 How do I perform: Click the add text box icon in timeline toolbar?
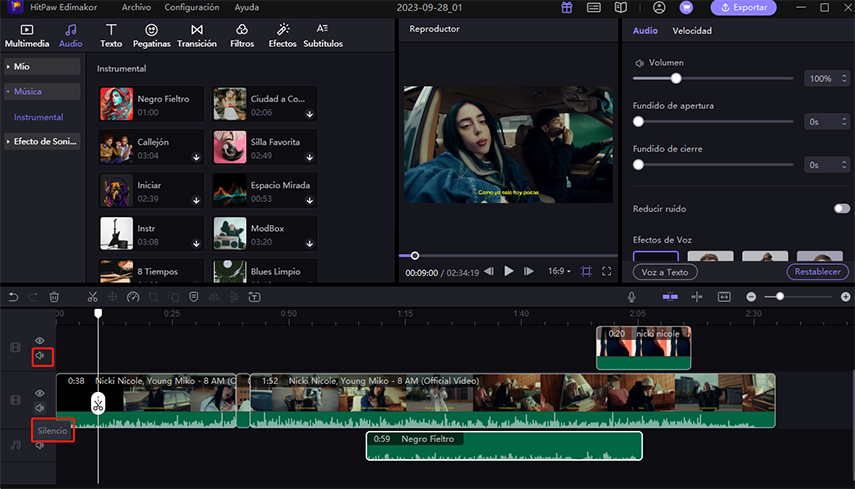254,297
